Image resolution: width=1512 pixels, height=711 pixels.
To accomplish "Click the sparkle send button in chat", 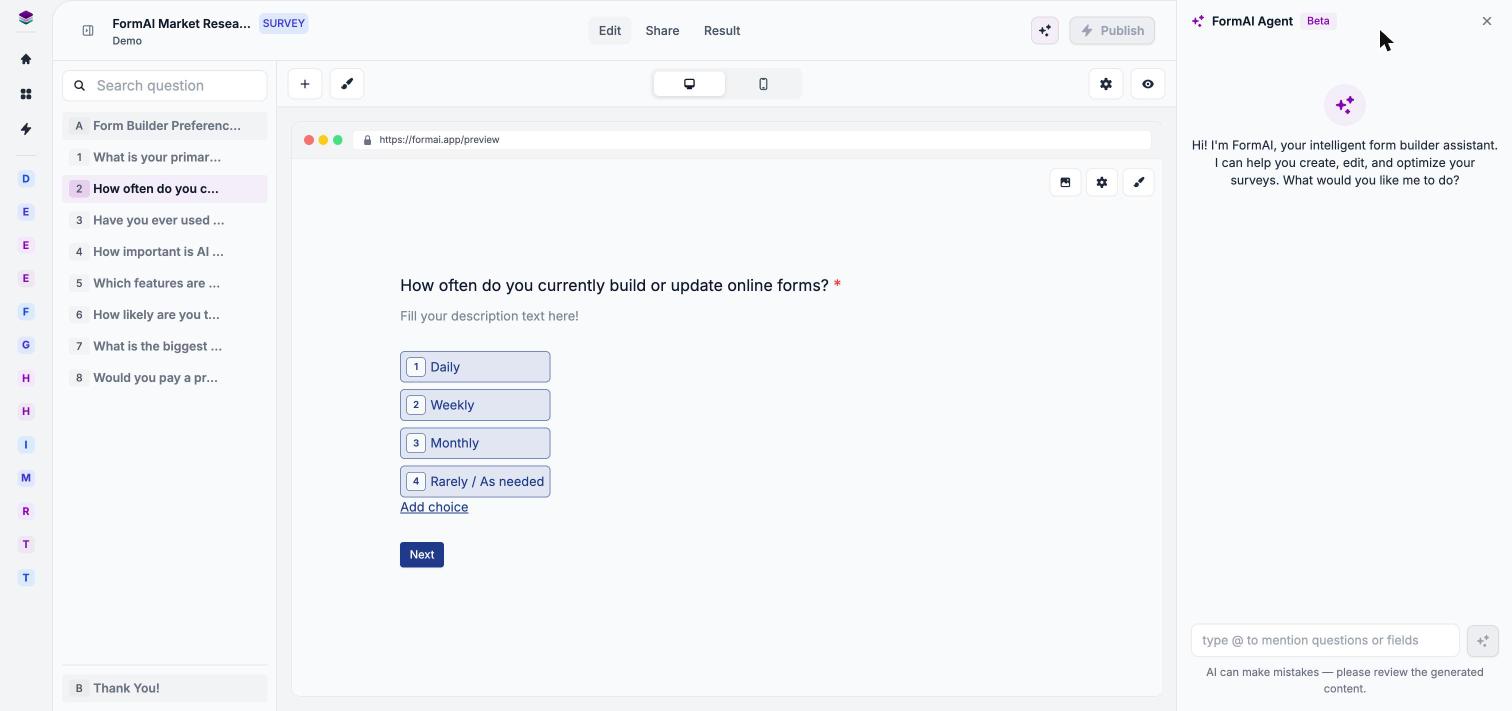I will 1483,640.
